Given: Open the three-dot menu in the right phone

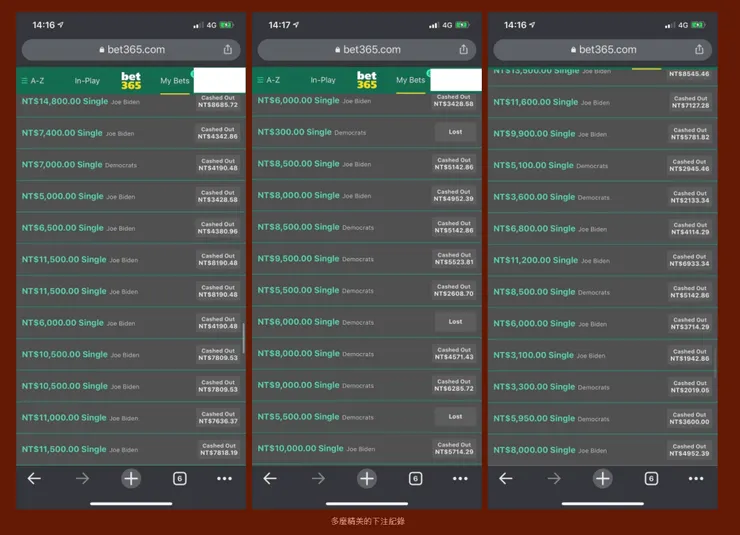Looking at the screenshot, I should 696,478.
